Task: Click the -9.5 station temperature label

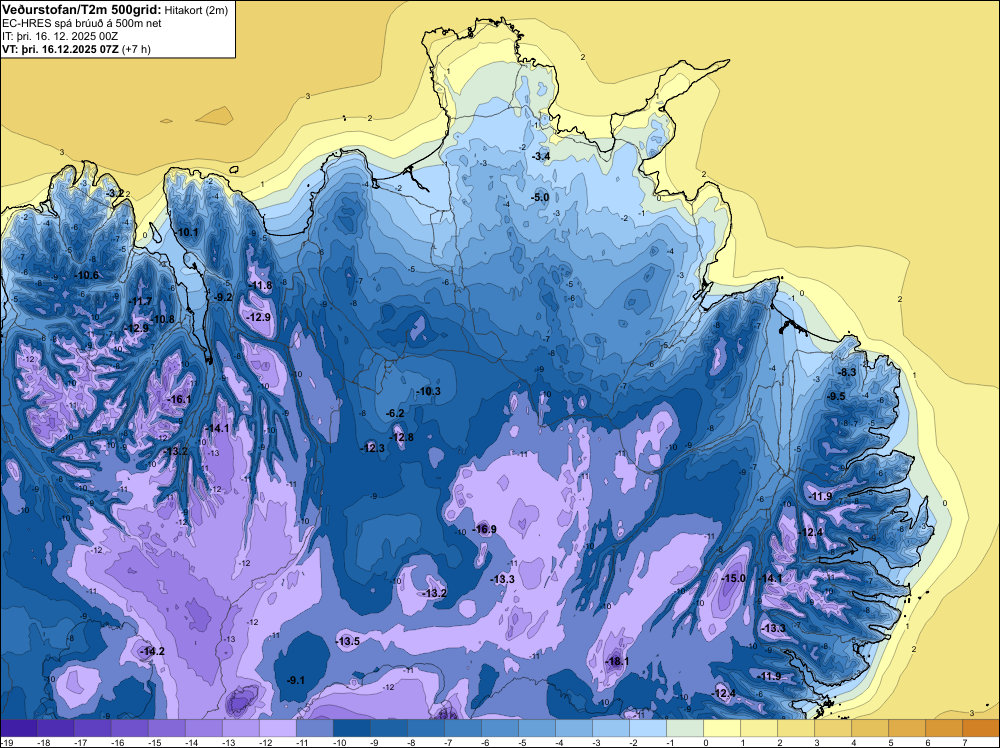Action: (x=836, y=396)
